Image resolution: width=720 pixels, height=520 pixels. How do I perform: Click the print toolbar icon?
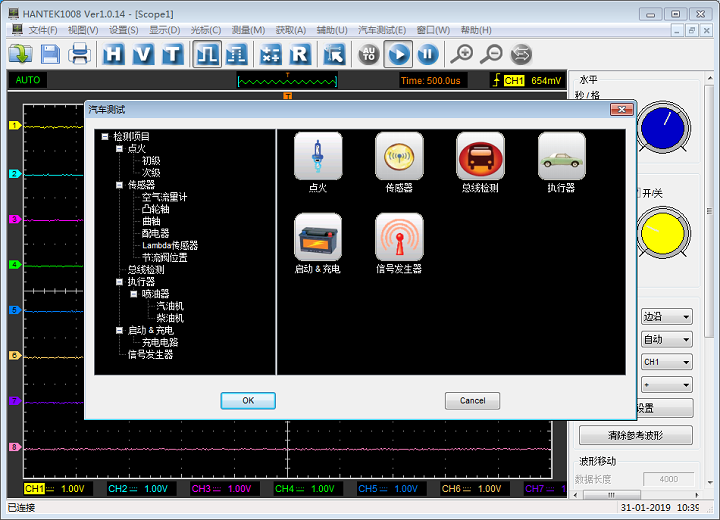[80, 54]
